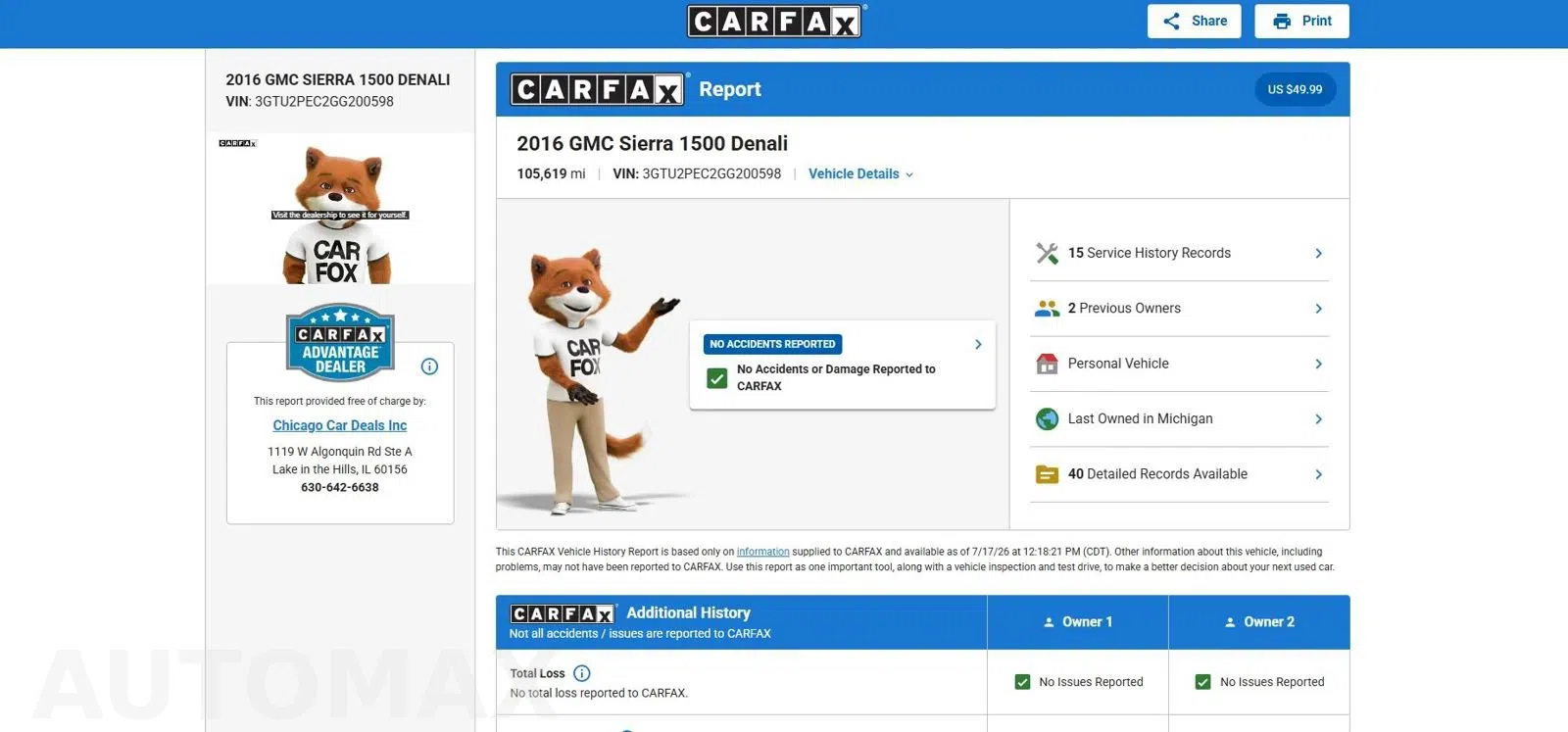
Task: Click the CARFAX logo in the top bar
Action: tap(775, 21)
